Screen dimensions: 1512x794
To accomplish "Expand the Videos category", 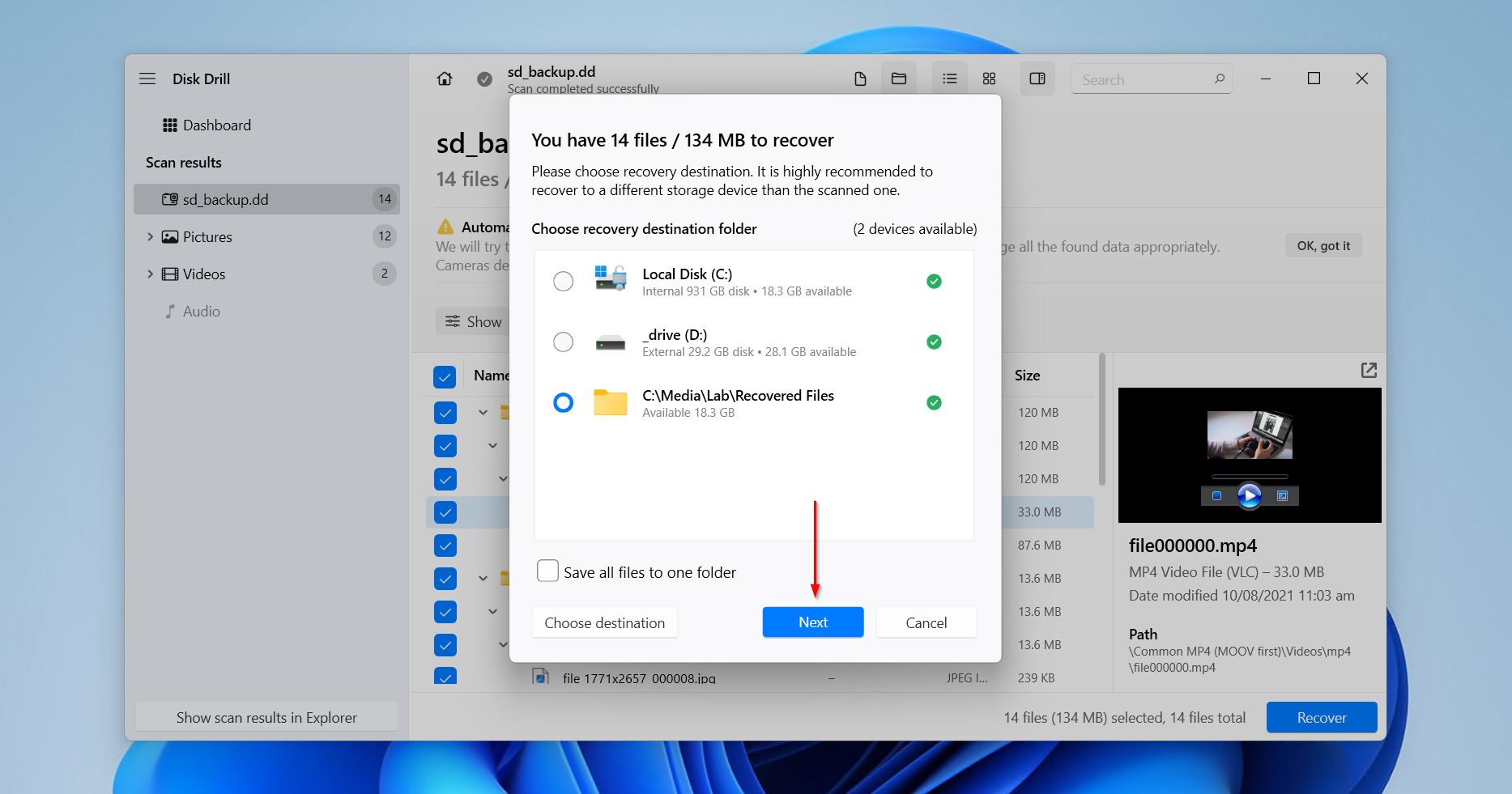I will click(x=150, y=274).
